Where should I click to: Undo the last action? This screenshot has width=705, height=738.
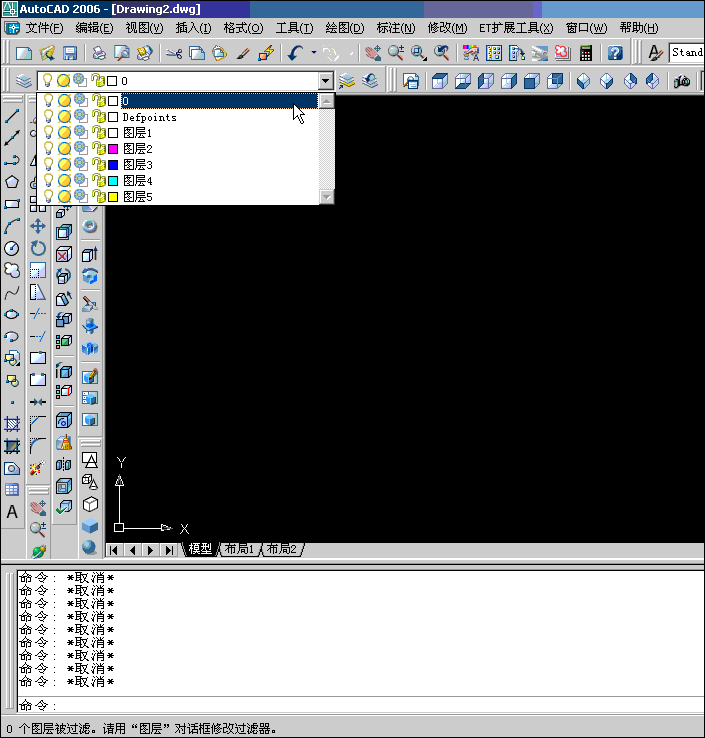pos(295,53)
